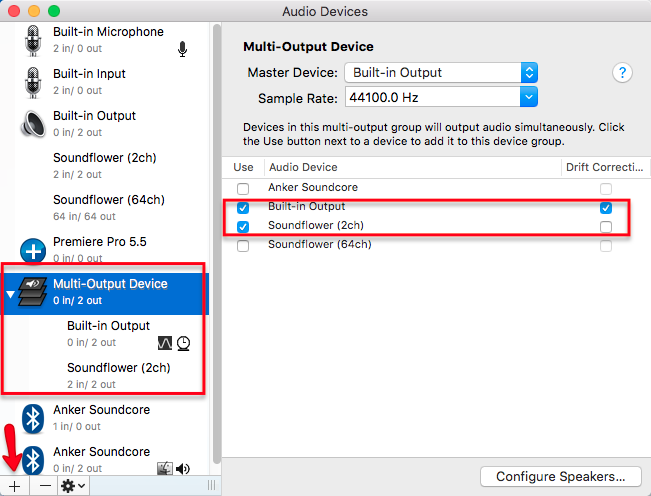This screenshot has width=651, height=496.
Task: Select Soundflower (2ch) in the sidebar list
Action: tap(105, 166)
